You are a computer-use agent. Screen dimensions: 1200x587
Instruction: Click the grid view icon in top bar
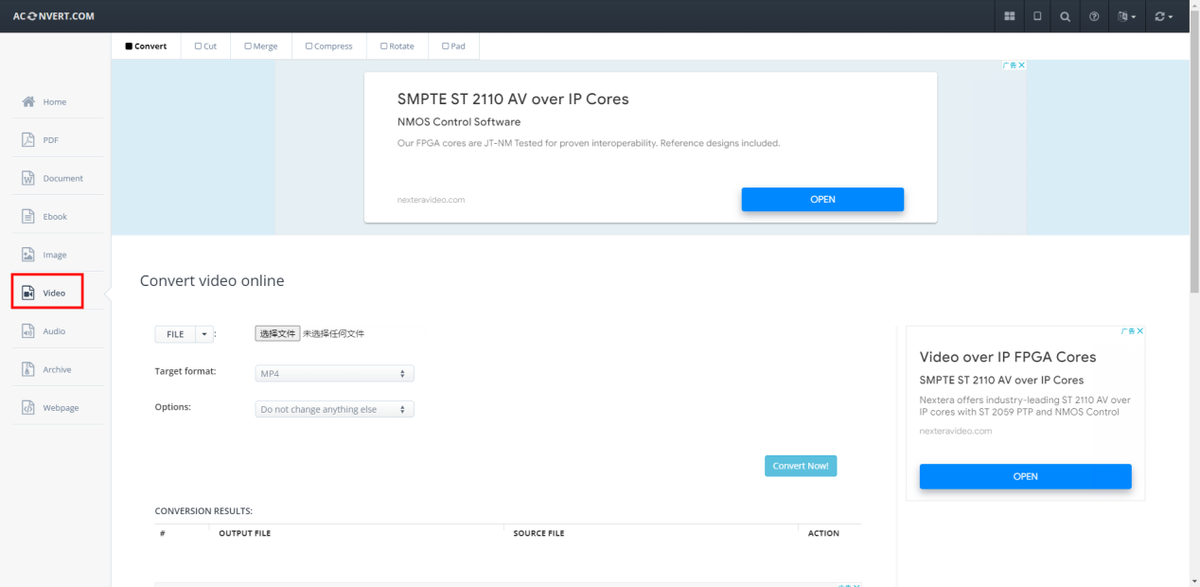click(1009, 16)
